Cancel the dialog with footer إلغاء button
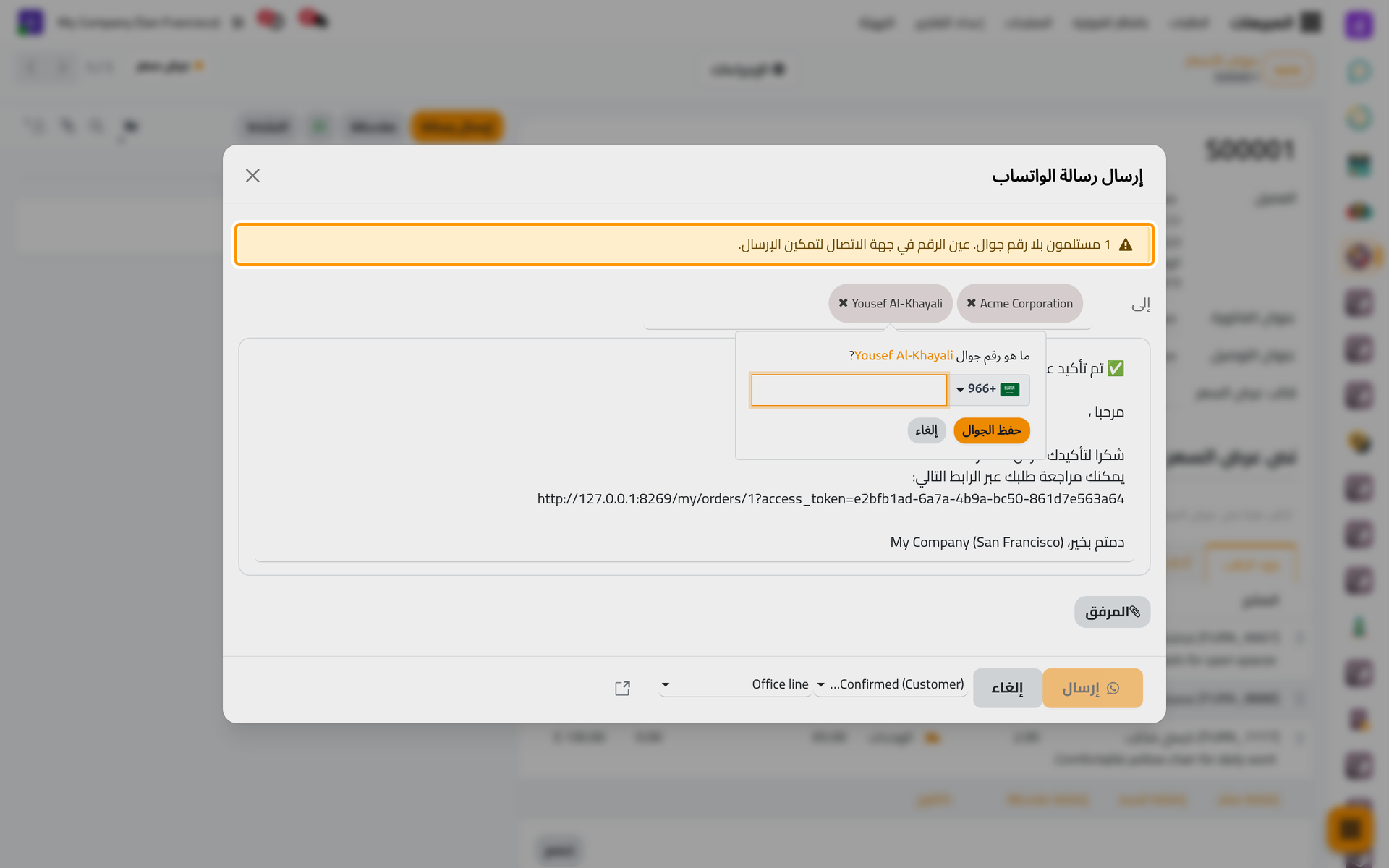Image resolution: width=1389 pixels, height=868 pixels. tap(1007, 688)
